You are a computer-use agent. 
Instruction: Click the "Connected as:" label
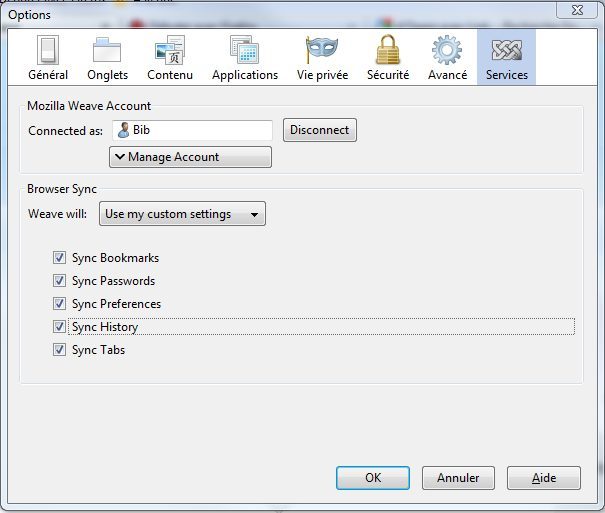pyautogui.click(x=66, y=131)
